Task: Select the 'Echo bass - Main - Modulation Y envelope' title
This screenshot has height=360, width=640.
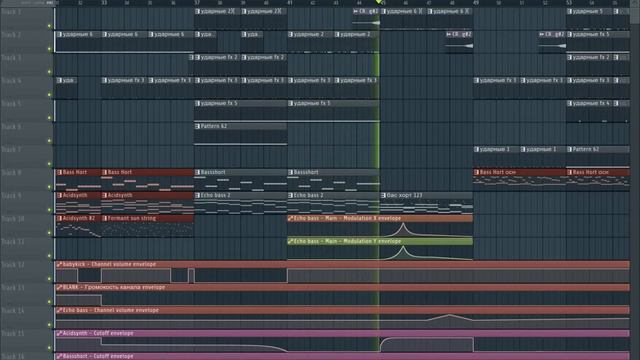Action: (347, 242)
